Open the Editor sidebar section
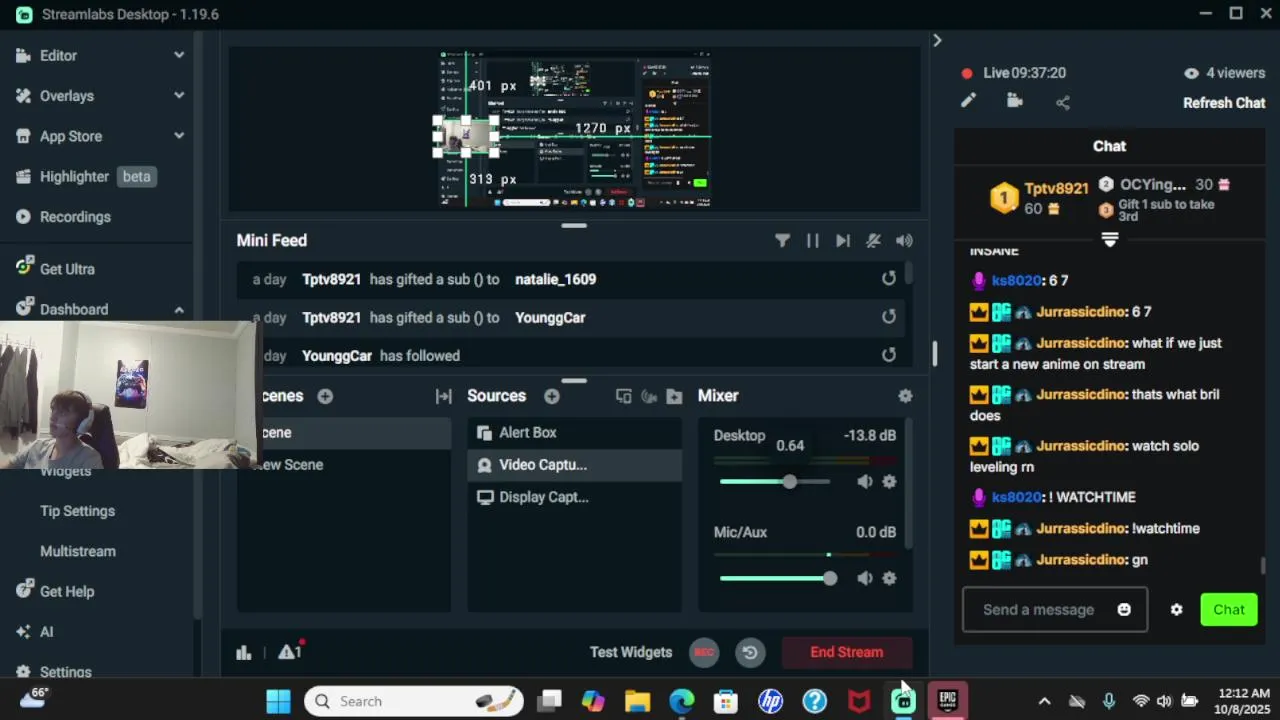Screen dimensions: 1280x720 [58, 55]
